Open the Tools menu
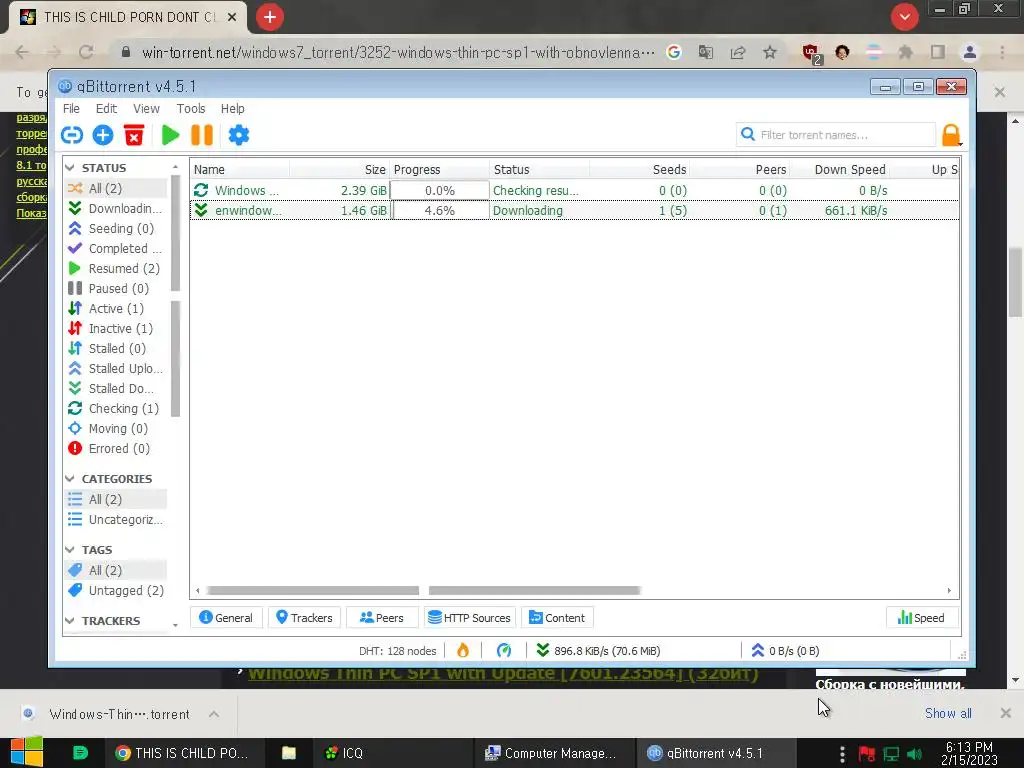 (191, 108)
